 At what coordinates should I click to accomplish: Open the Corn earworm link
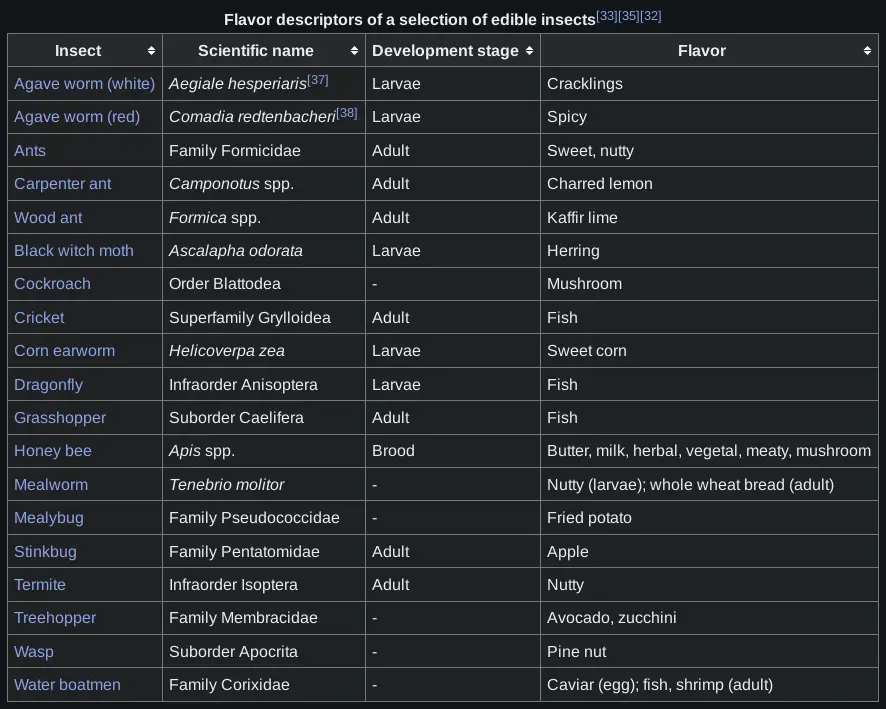tap(64, 351)
